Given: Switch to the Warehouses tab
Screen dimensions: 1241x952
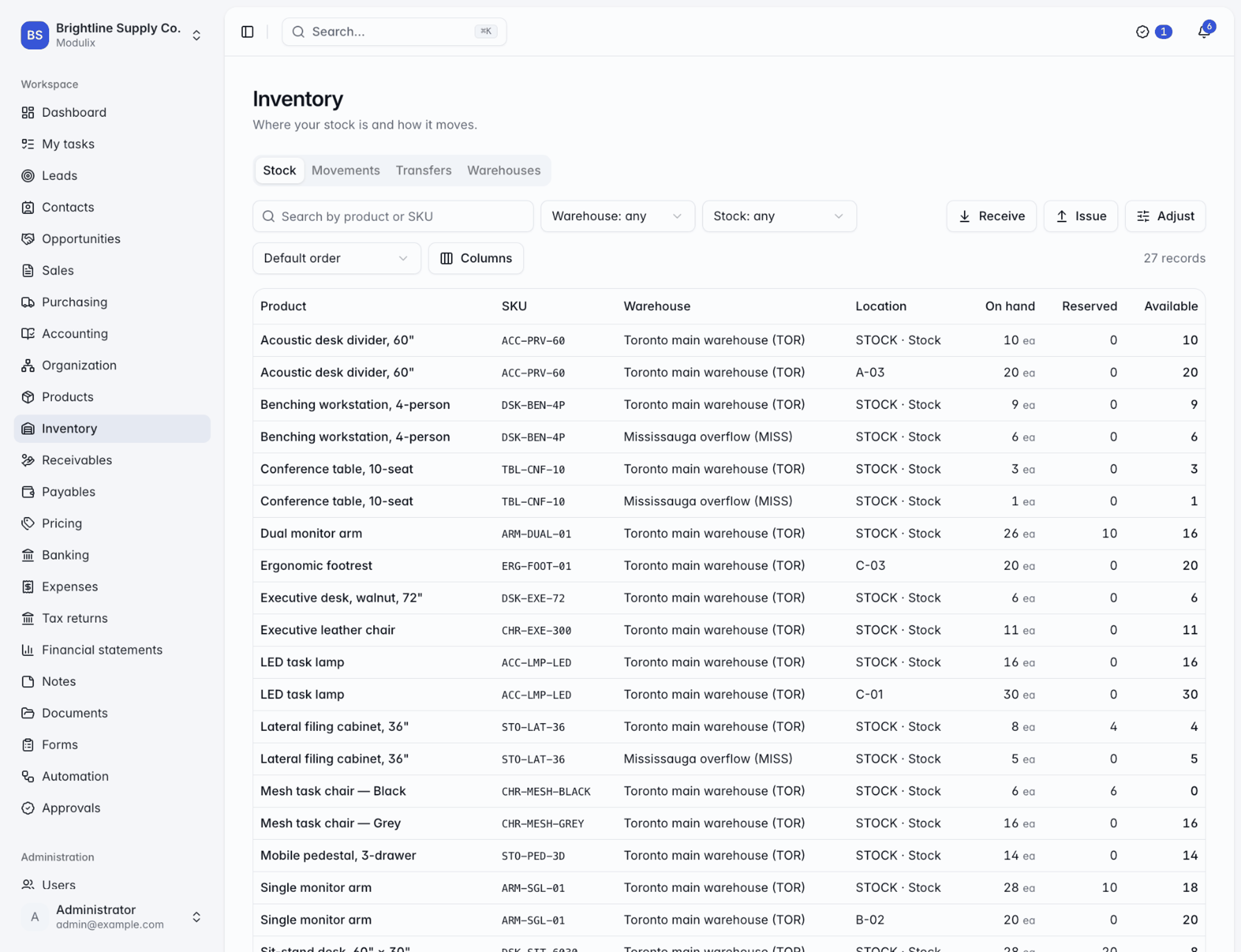Looking at the screenshot, I should (x=504, y=171).
